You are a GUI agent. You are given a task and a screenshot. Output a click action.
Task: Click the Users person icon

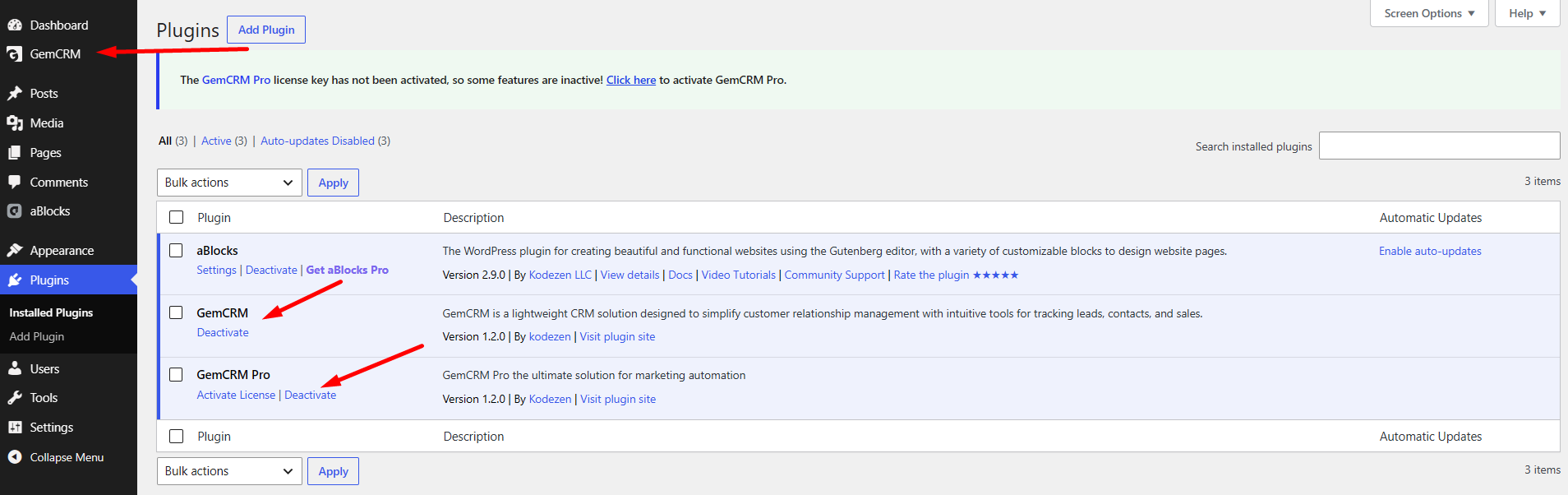point(15,369)
